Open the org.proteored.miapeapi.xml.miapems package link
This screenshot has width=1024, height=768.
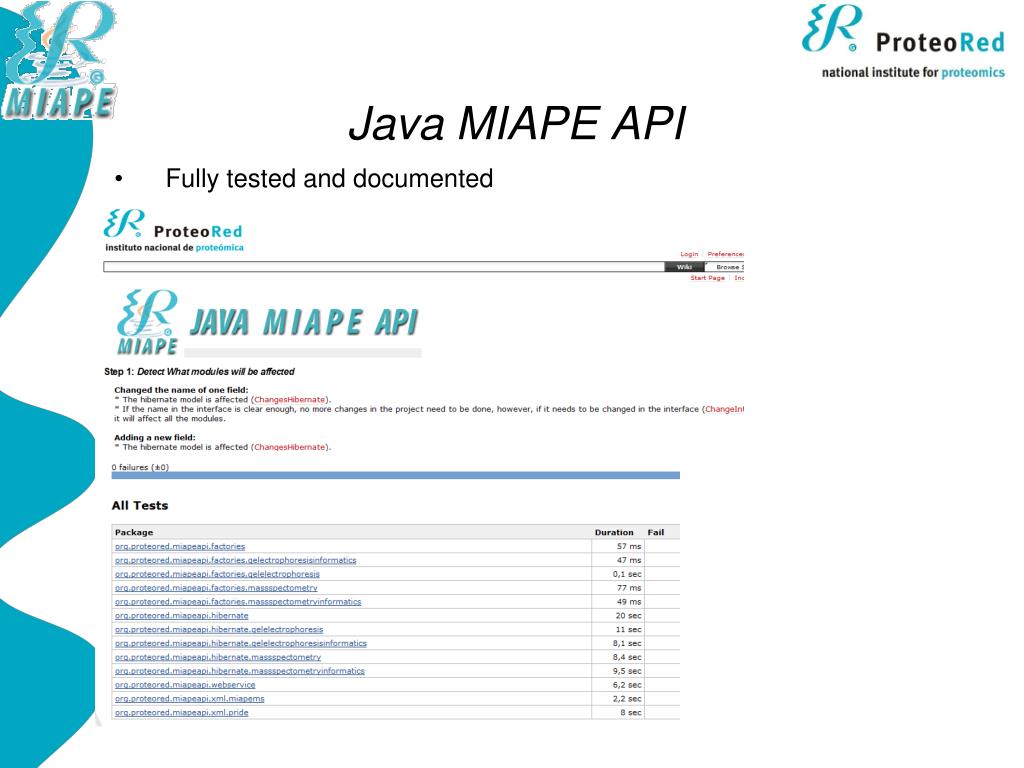tap(189, 699)
